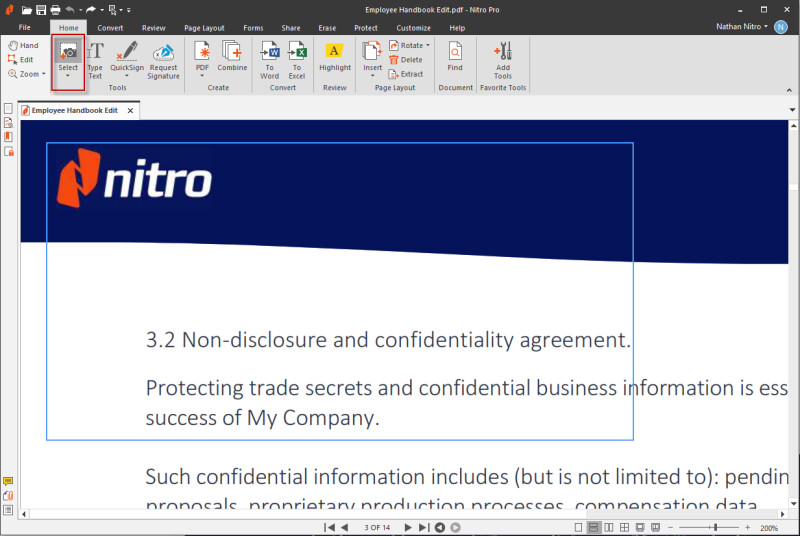Click the Type Text tool

click(95, 59)
